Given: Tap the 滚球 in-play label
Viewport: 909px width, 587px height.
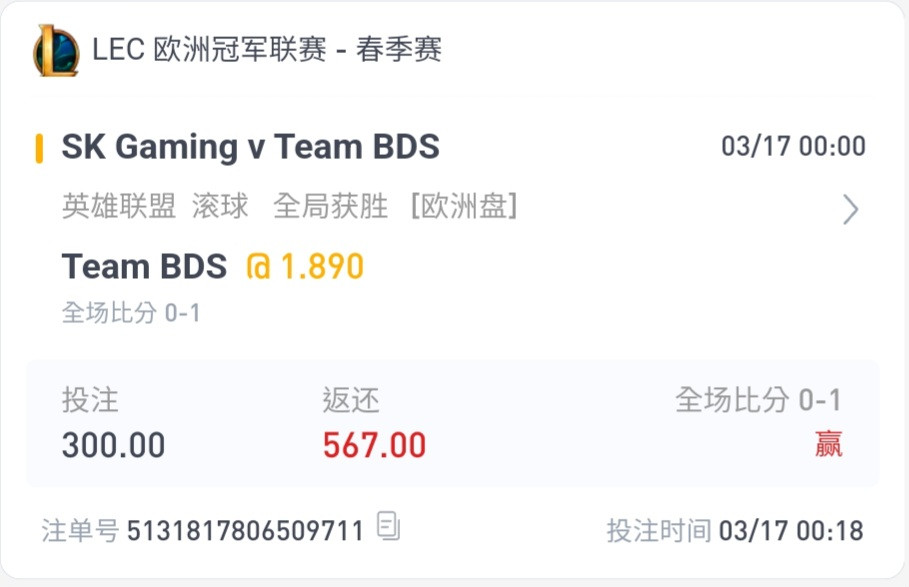Looking at the screenshot, I should (220, 206).
